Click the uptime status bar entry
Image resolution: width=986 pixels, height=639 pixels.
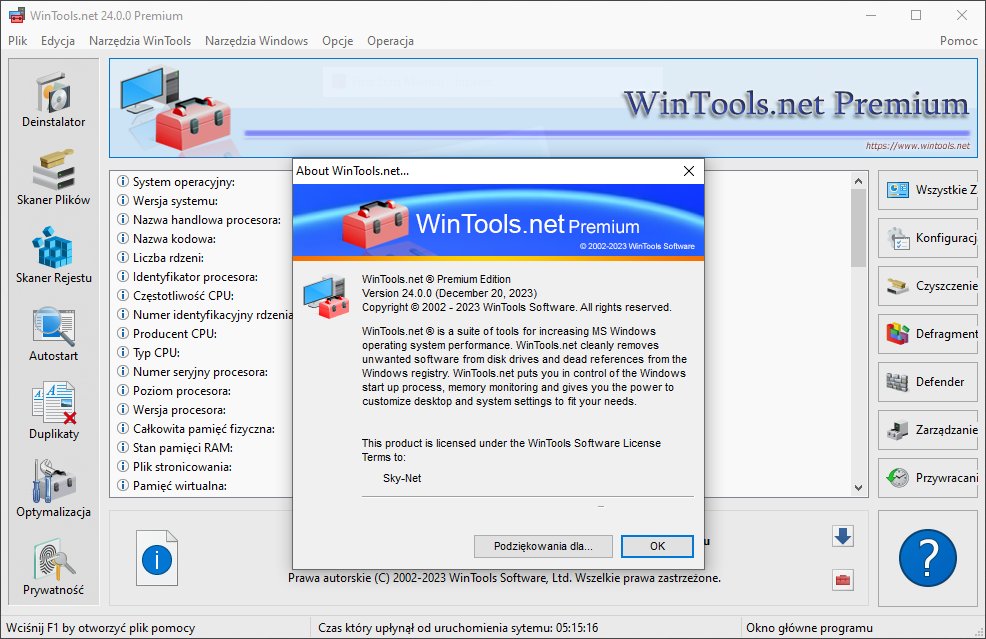point(458,628)
